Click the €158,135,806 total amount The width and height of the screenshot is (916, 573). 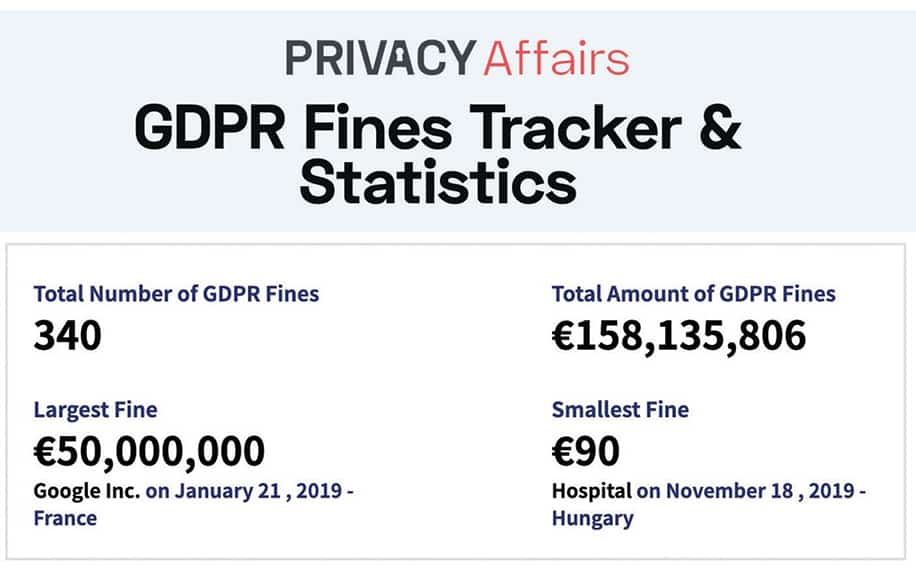point(679,336)
